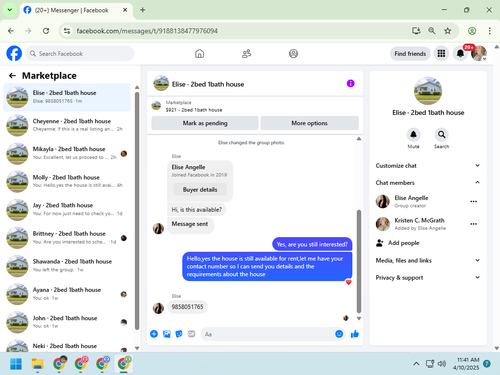Open the emoji picker in message box
The width and height of the screenshot is (500, 375).
339,334
